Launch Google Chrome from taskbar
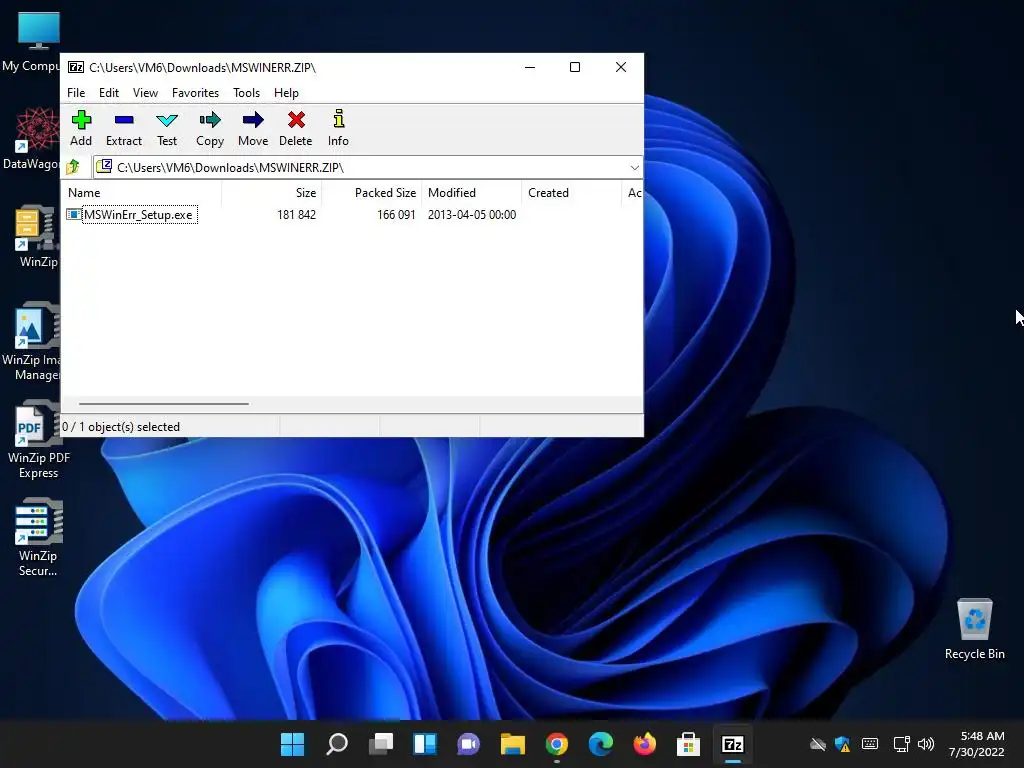 [556, 744]
